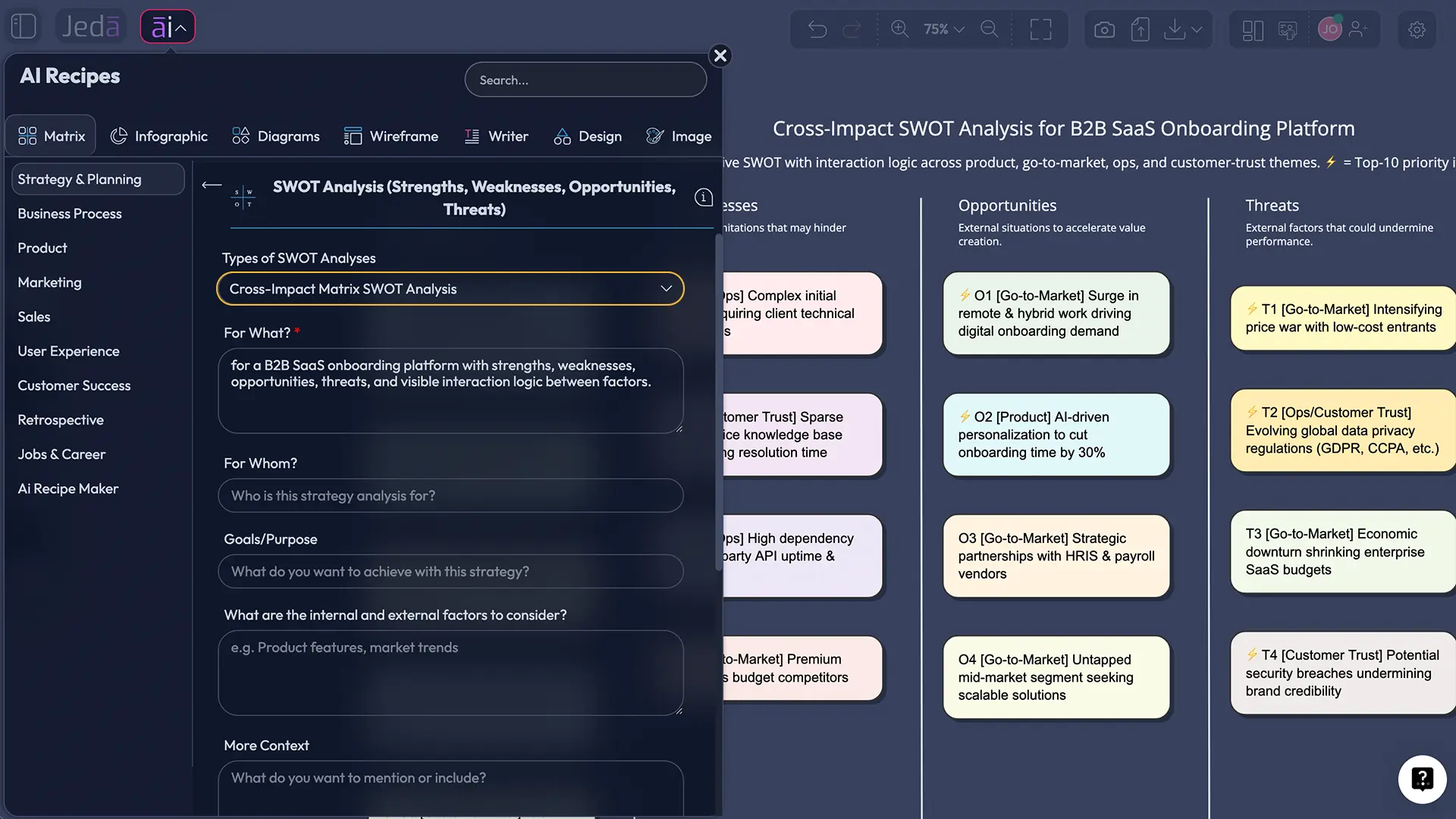Open the help question-mark button
This screenshot has width=1456, height=819.
1422,779
